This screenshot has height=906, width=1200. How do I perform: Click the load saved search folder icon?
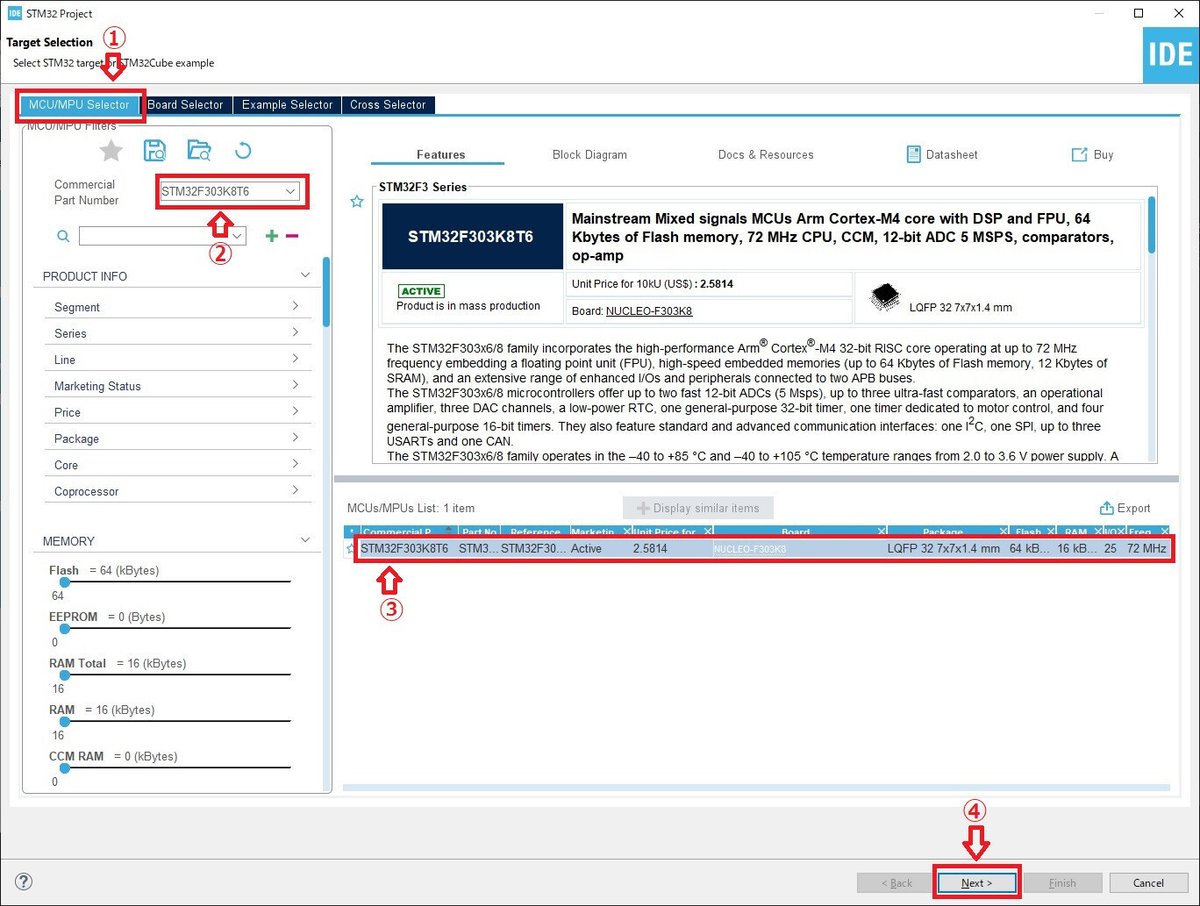pyautogui.click(x=199, y=151)
